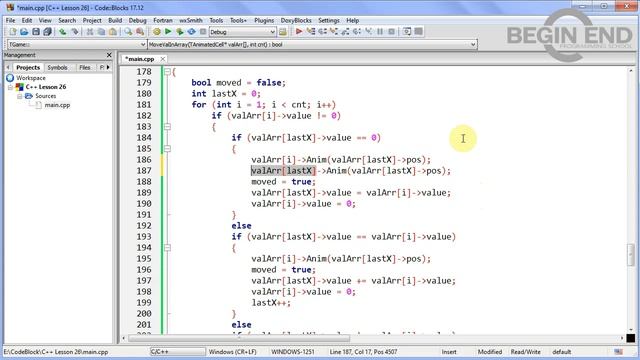This screenshot has width=640, height=360.
Task: Click the Paste icon in toolbar
Action: point(113,31)
